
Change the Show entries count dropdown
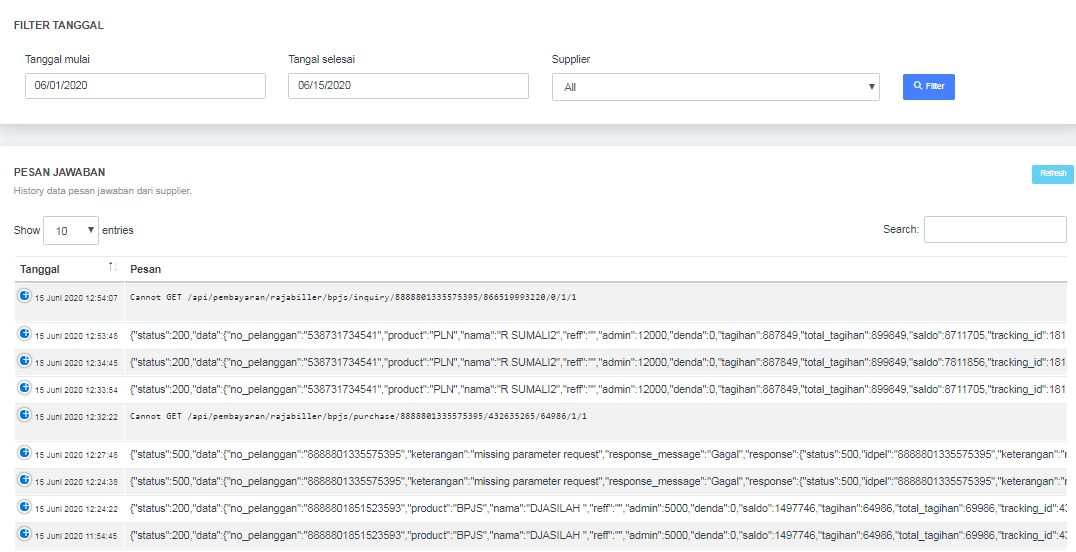click(71, 230)
